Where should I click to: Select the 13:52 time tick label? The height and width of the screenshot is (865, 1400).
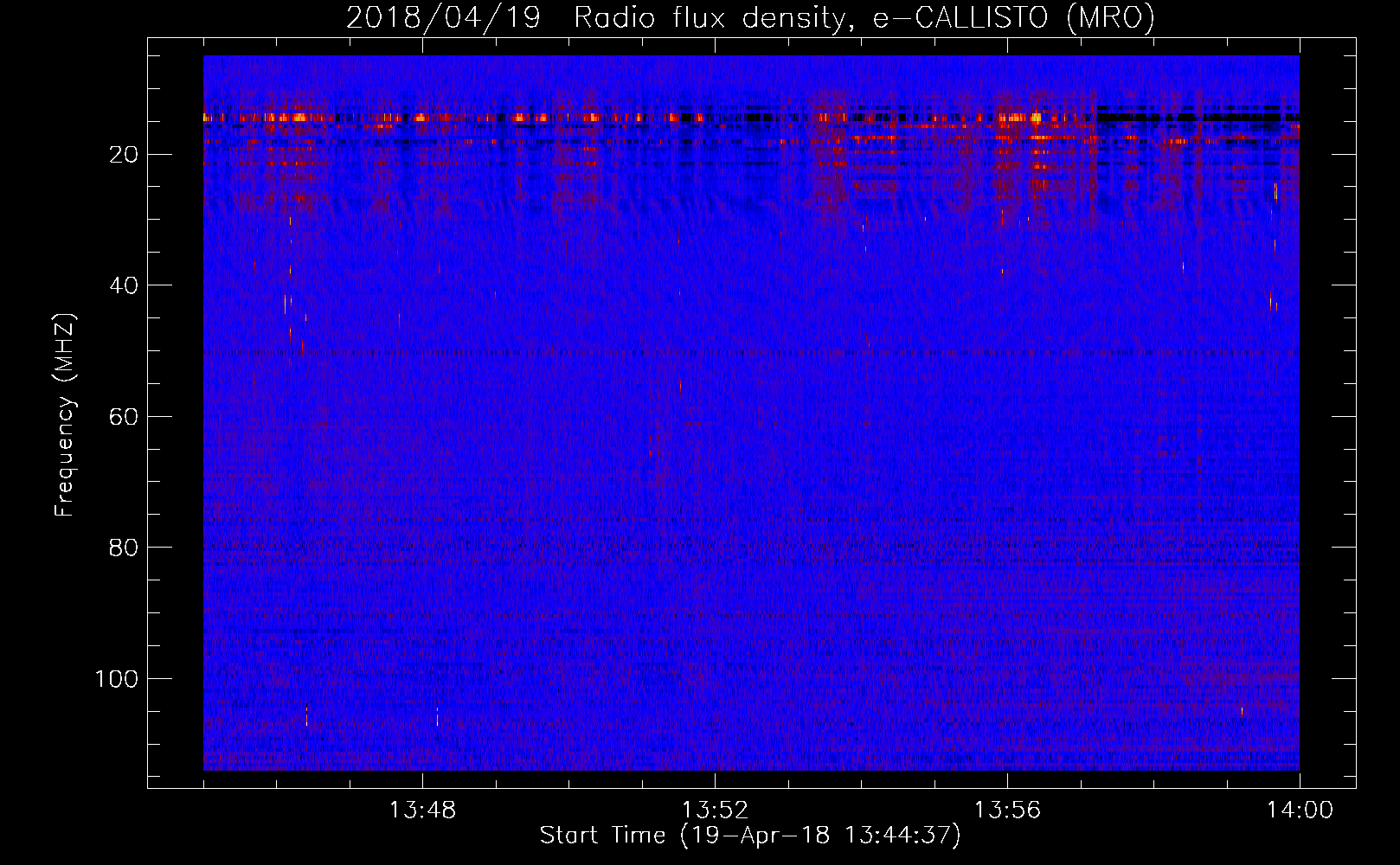(715, 811)
